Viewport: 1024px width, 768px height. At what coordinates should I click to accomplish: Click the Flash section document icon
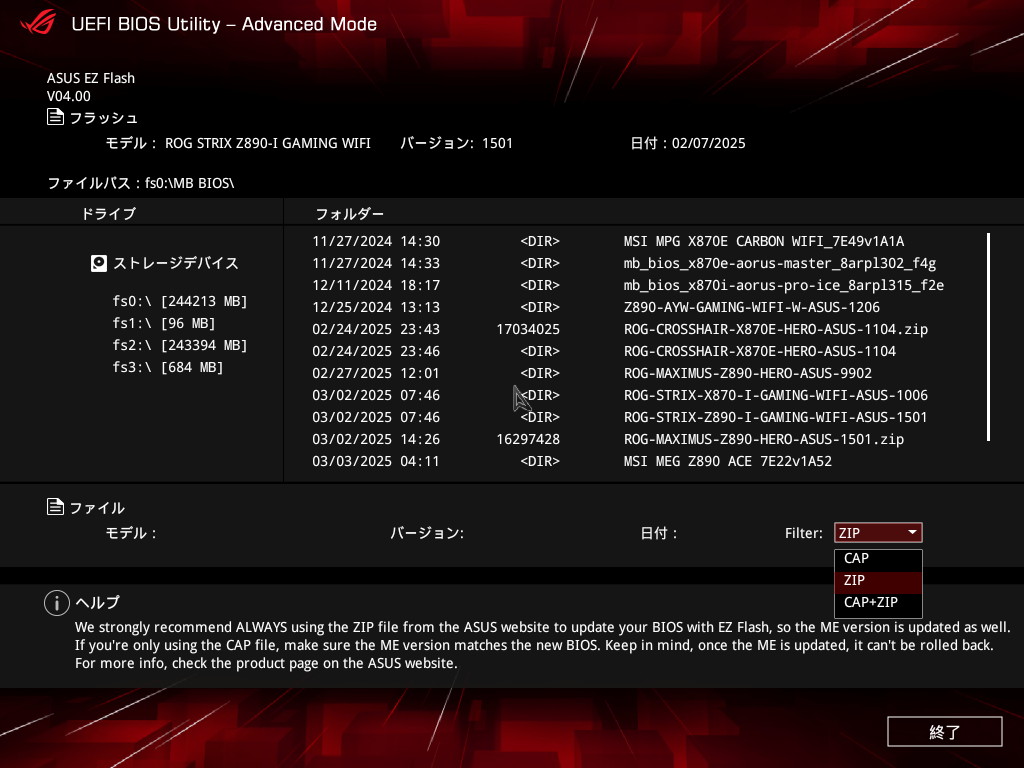coord(56,117)
